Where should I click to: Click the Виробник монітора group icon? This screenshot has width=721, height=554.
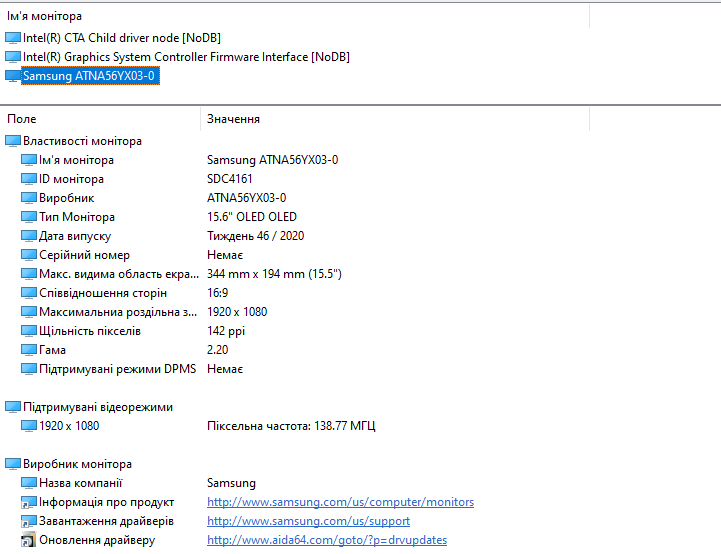13,464
